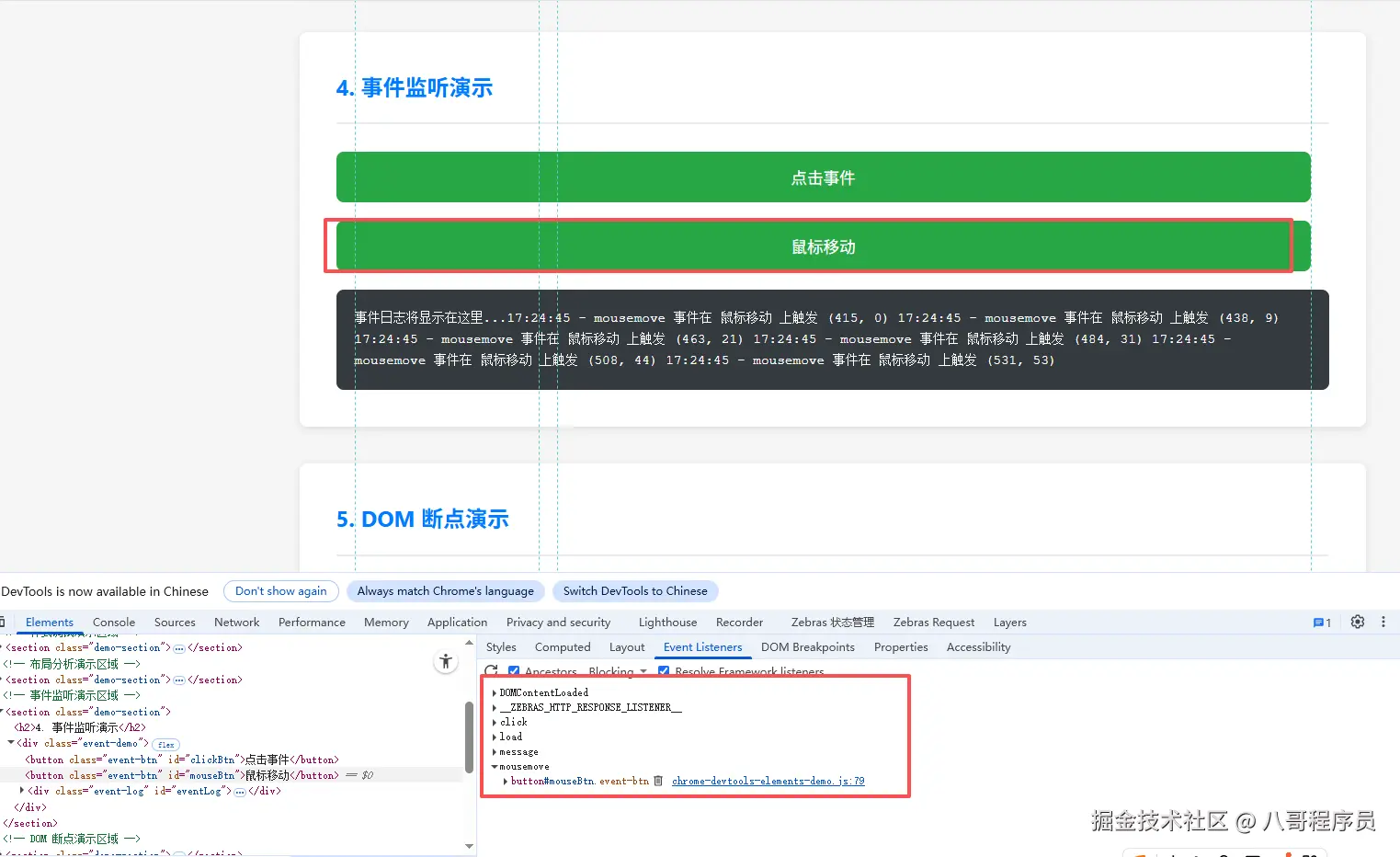Refresh the event listeners list
Screen dimensions: 1400x857
coord(492,670)
